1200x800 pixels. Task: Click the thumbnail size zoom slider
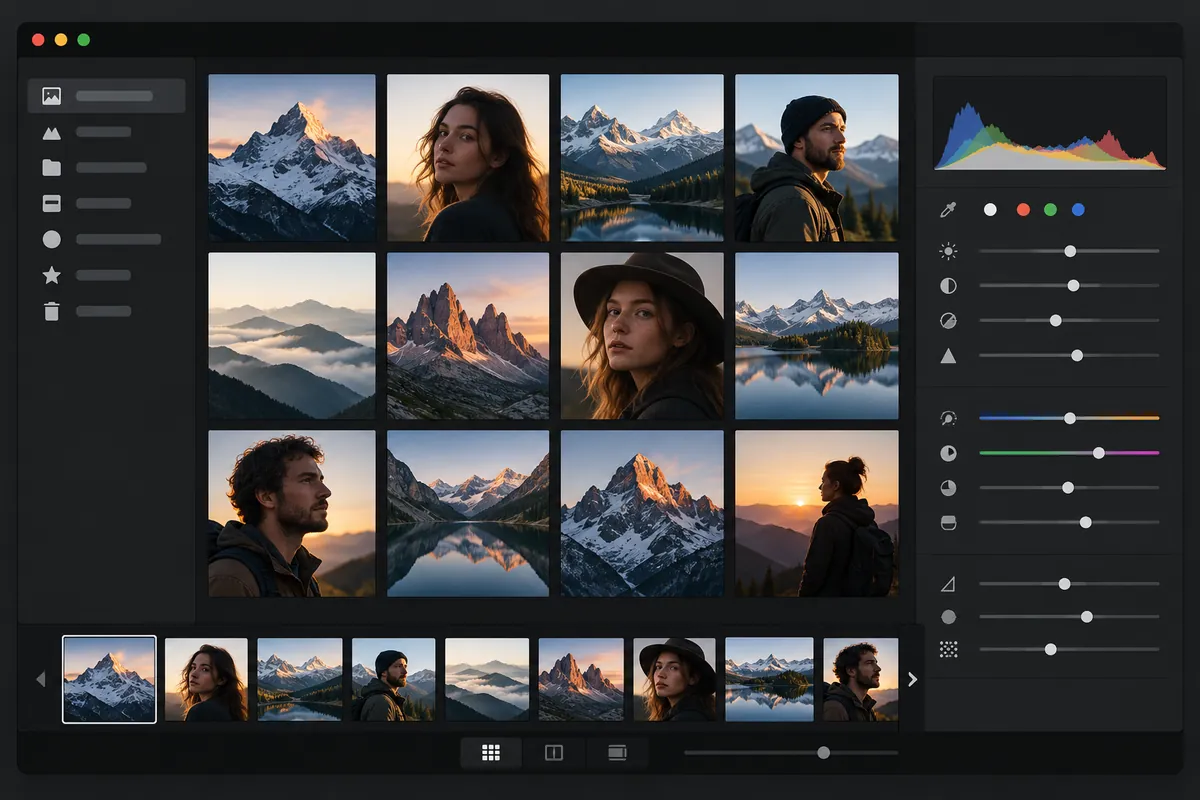click(791, 753)
